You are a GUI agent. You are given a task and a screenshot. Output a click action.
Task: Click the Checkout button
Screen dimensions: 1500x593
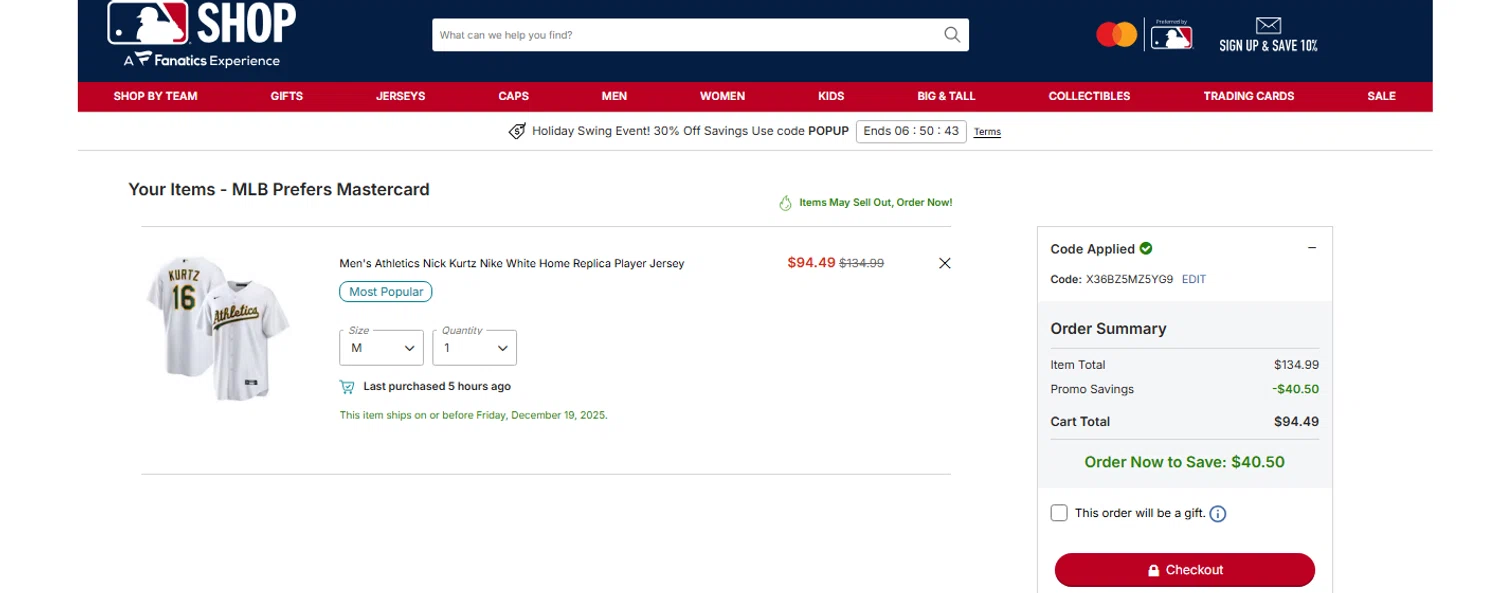(x=1185, y=570)
